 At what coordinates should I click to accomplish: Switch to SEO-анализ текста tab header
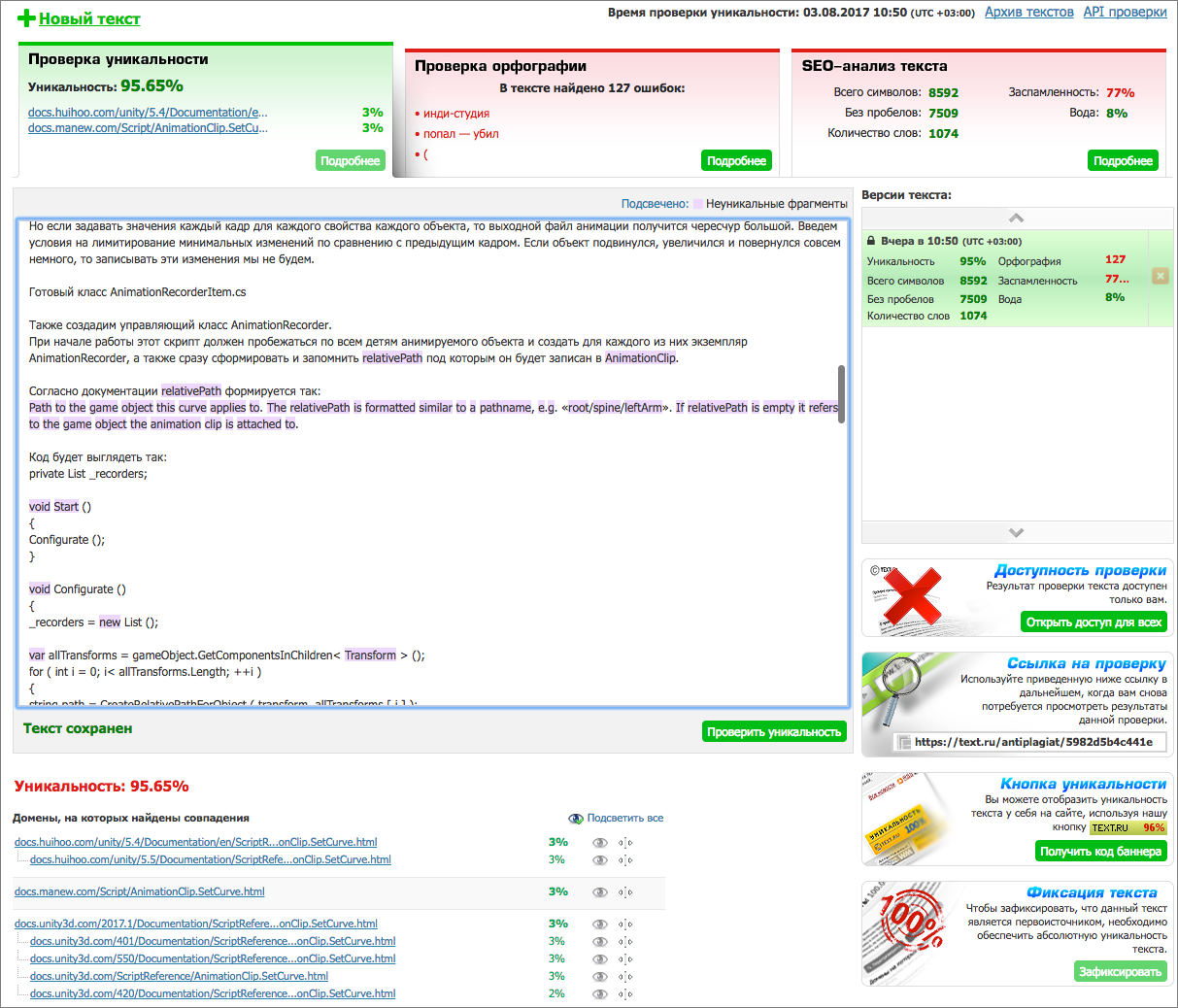[x=874, y=66]
